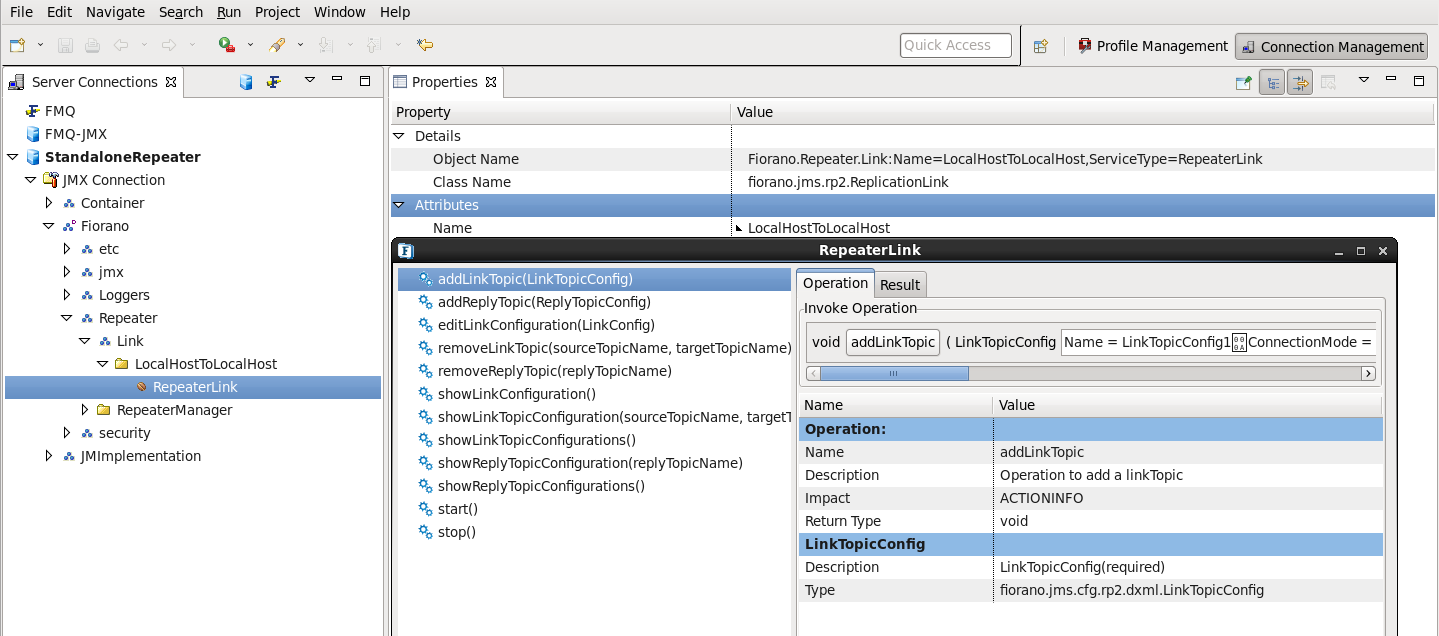Click the Print toolbar icon
The height and width of the screenshot is (636, 1439).
click(92, 45)
